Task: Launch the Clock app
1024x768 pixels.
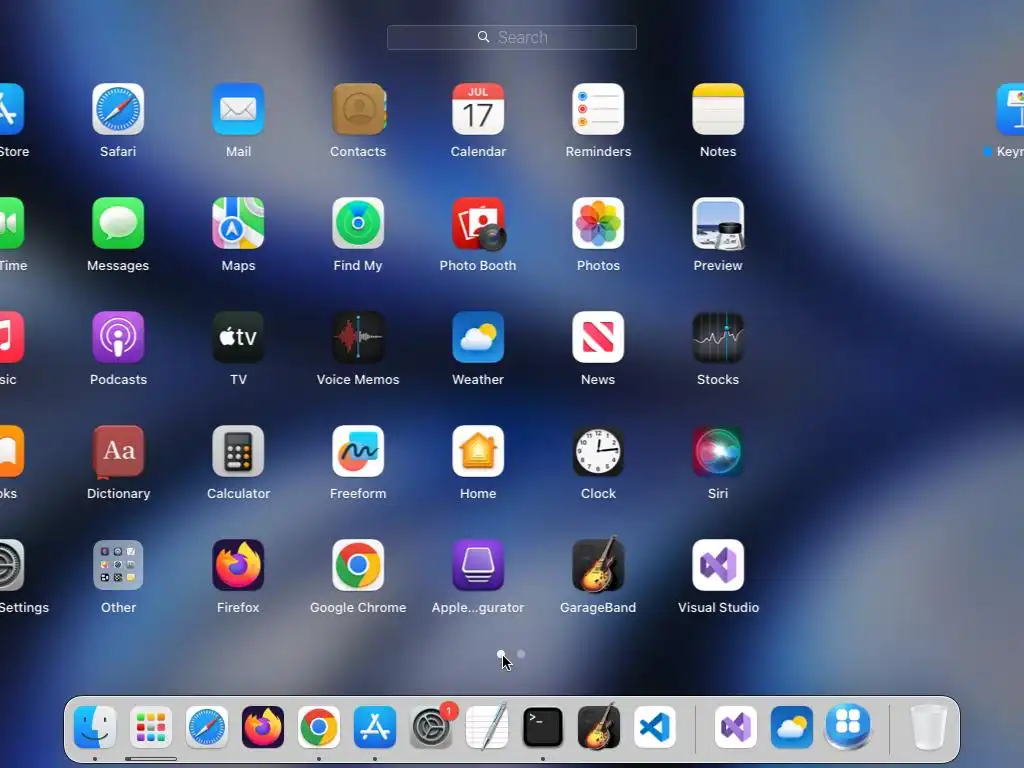Action: pos(598,451)
